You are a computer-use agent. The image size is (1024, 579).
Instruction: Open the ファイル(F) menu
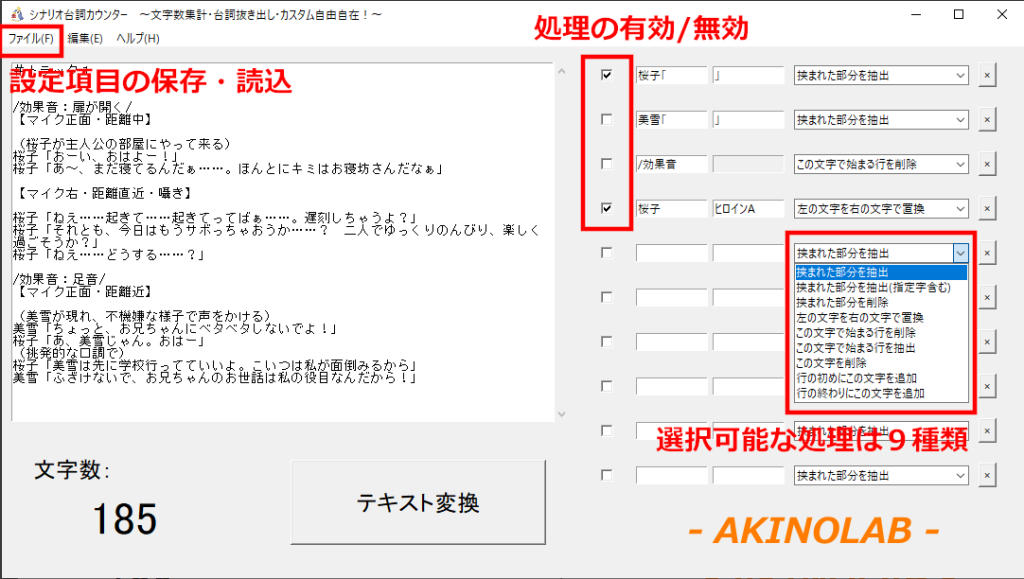point(31,39)
